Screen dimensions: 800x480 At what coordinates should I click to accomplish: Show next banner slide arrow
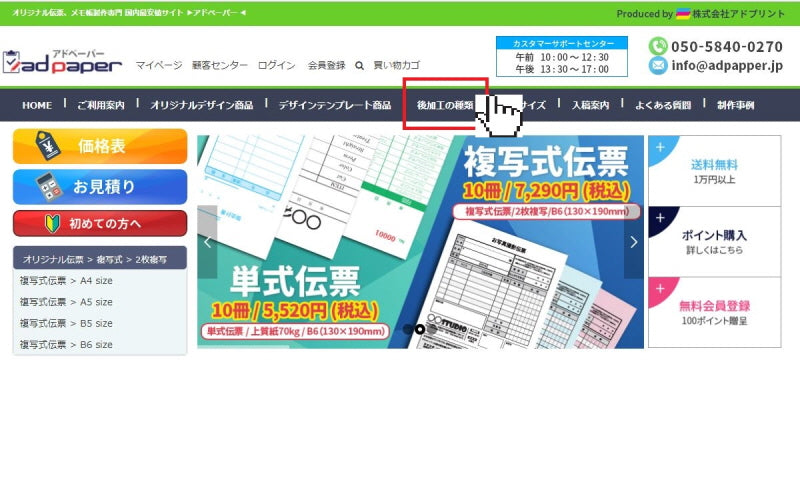pos(634,242)
